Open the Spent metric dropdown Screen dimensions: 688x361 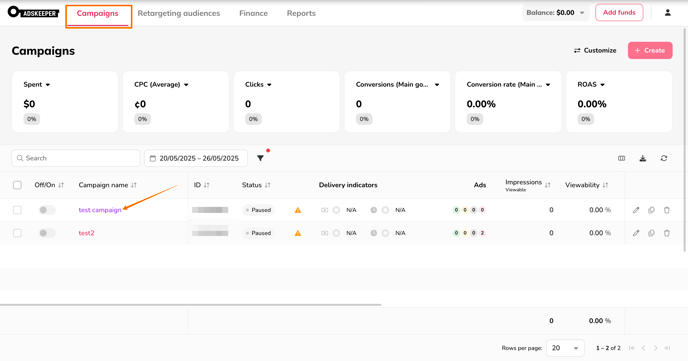(37, 84)
